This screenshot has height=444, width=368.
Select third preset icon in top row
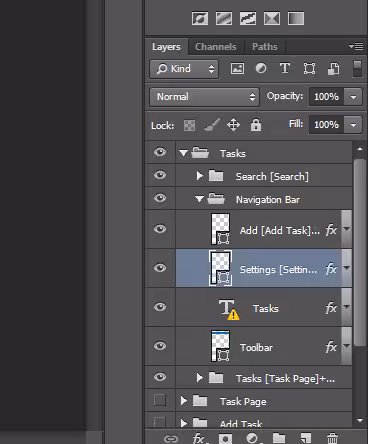click(248, 19)
